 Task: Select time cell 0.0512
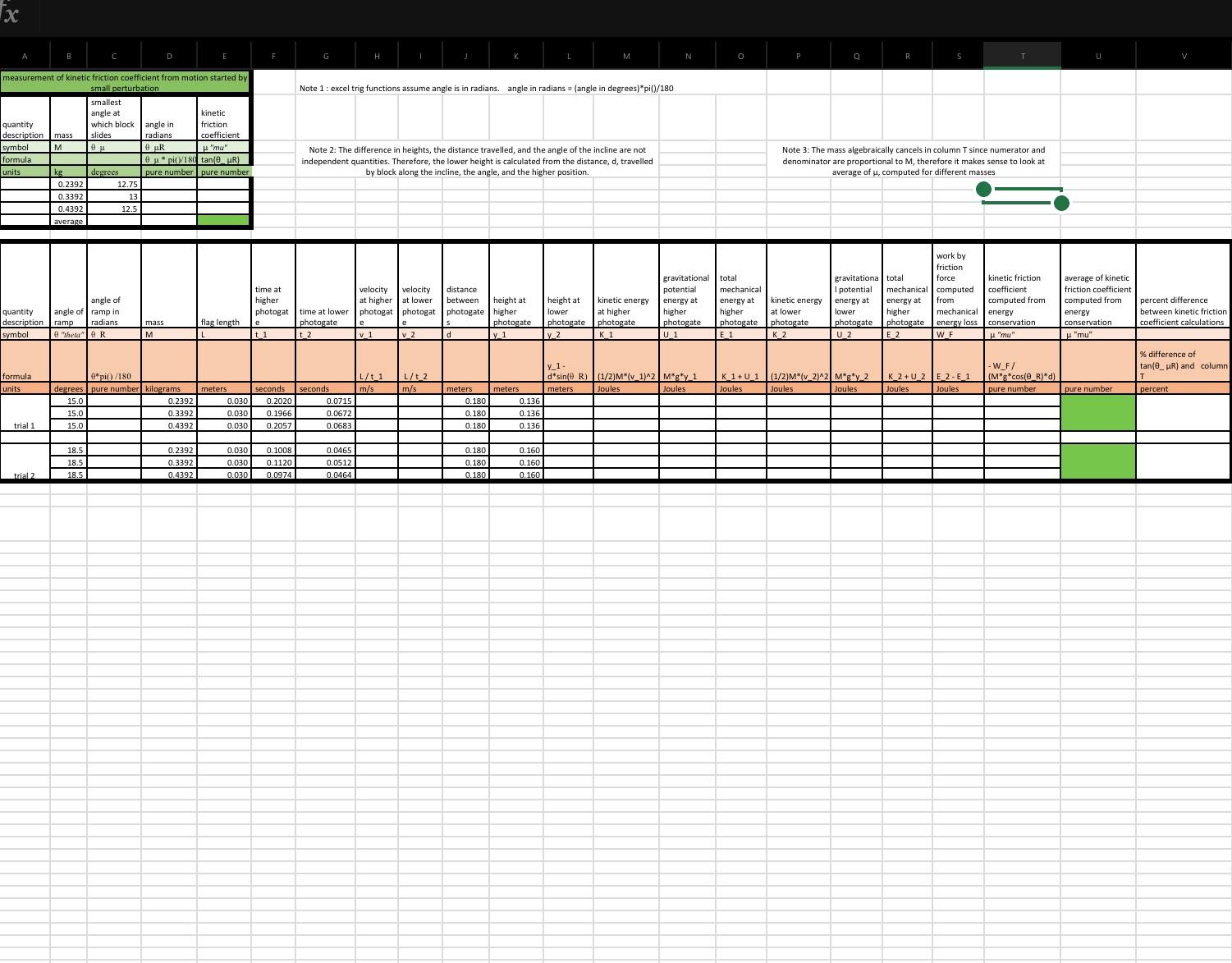click(325, 462)
